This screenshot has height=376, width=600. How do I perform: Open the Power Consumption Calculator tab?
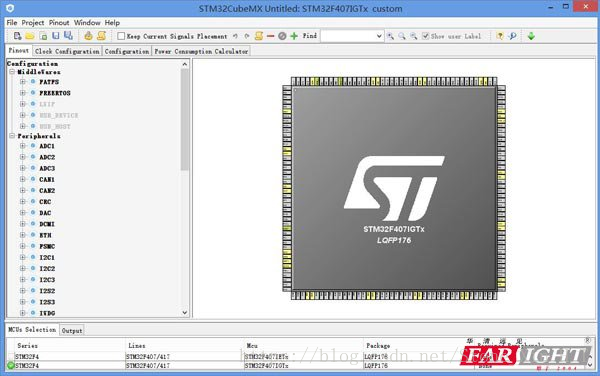201,51
